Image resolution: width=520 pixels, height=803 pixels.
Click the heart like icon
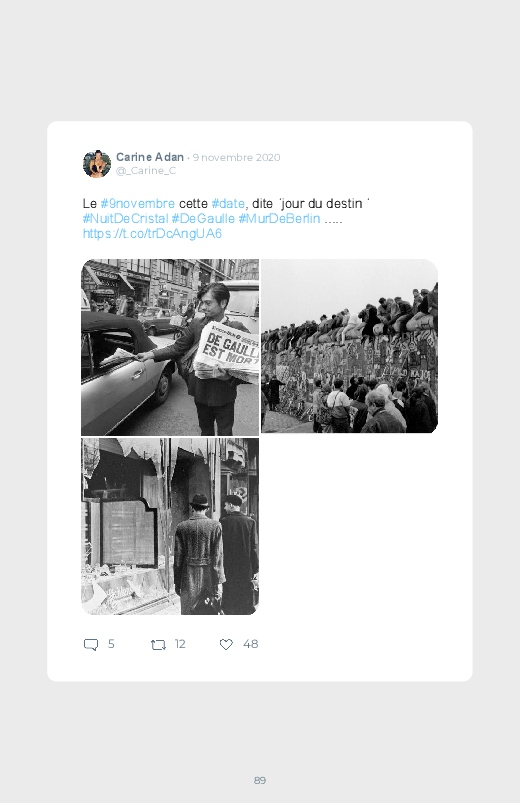click(226, 644)
